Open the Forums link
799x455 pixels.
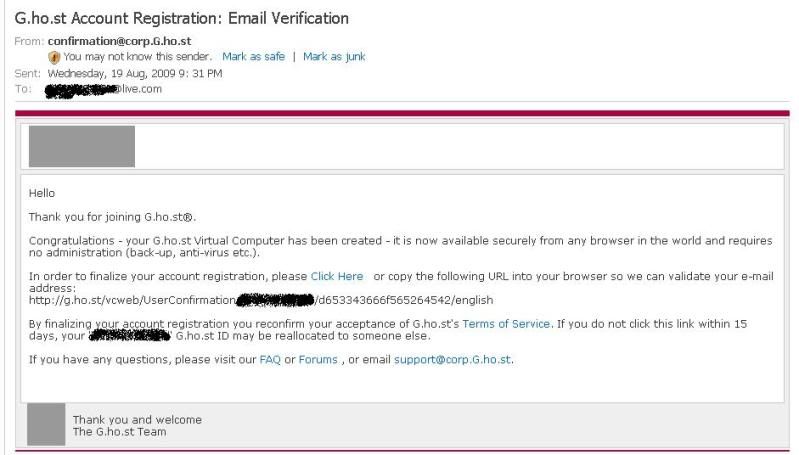pyautogui.click(x=318, y=360)
